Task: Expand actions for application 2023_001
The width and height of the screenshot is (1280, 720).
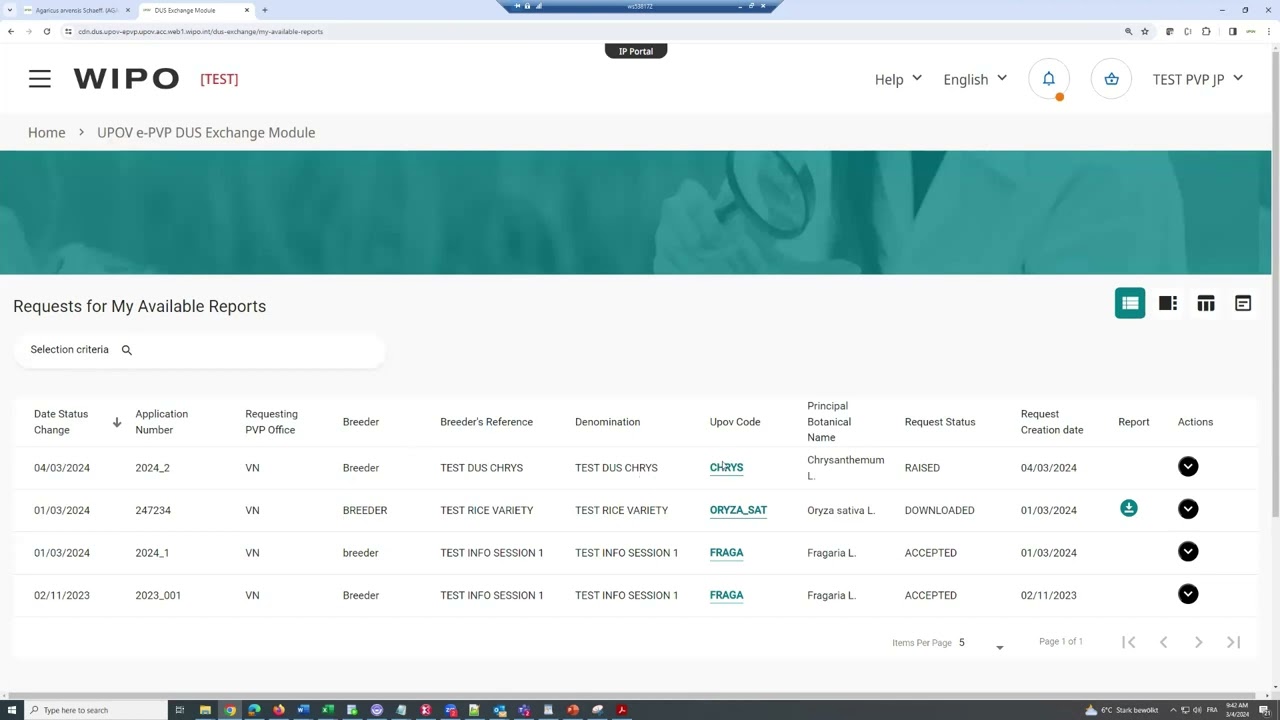Action: [x=1188, y=594]
